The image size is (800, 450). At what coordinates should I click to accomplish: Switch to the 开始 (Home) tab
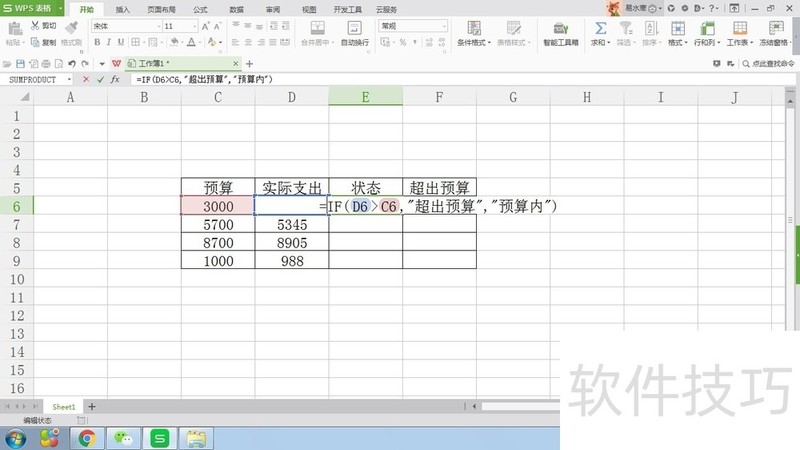87,10
